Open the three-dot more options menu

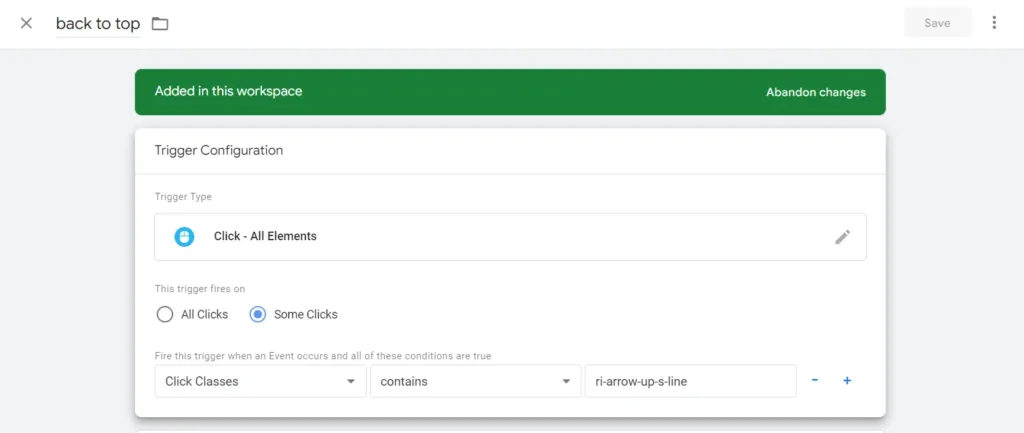(993, 23)
